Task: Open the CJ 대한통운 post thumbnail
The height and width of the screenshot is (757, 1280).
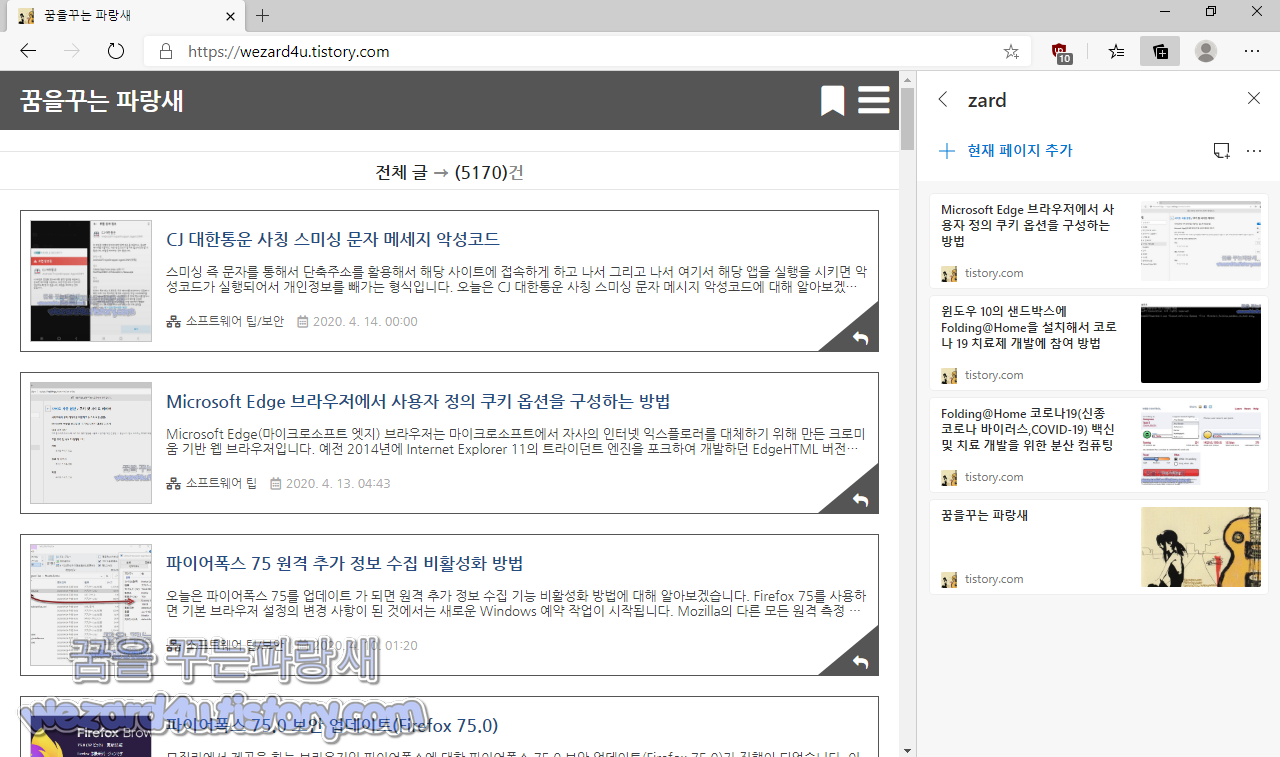Action: coord(91,281)
